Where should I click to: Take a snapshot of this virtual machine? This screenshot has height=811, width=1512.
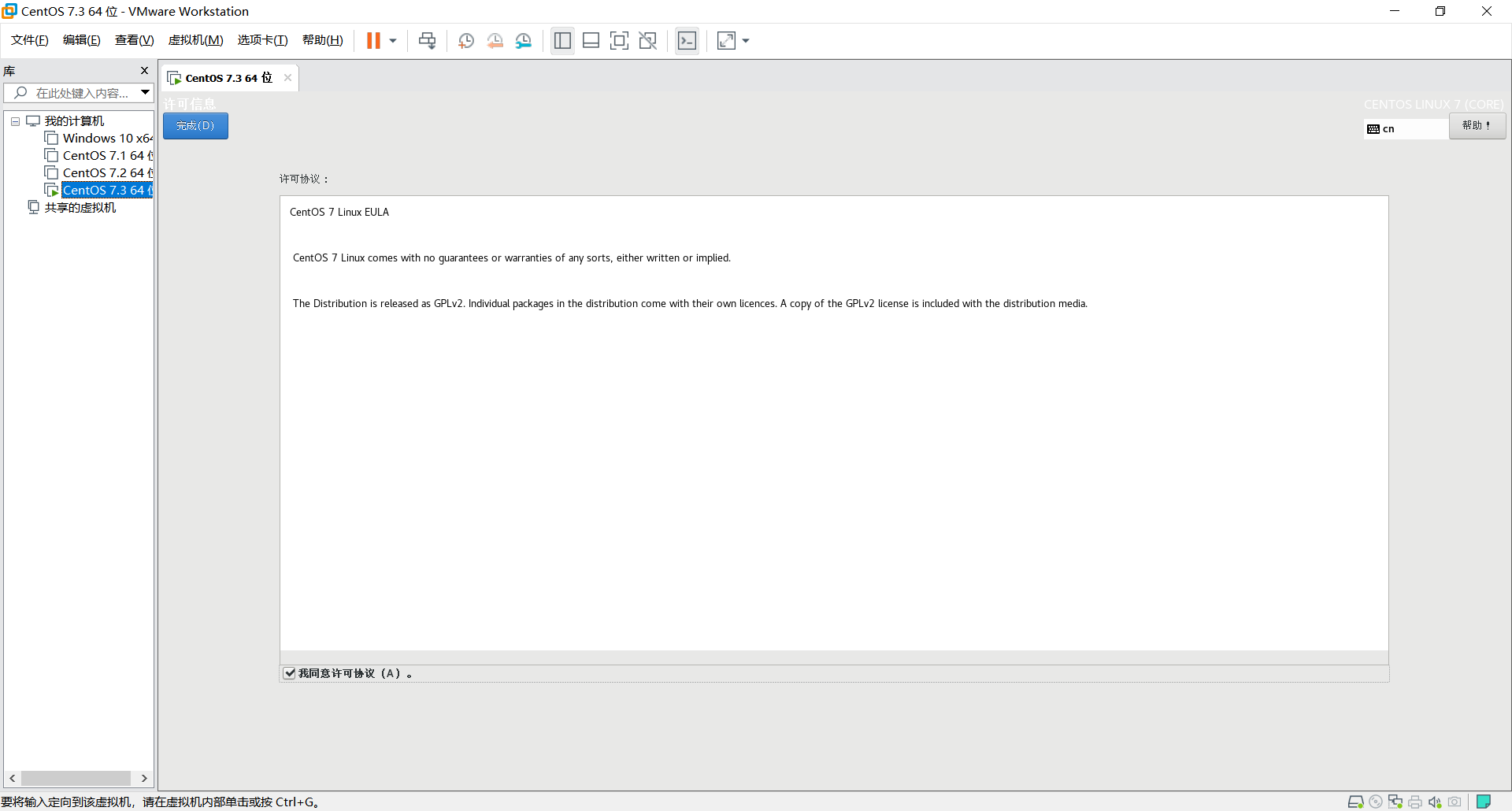466,41
